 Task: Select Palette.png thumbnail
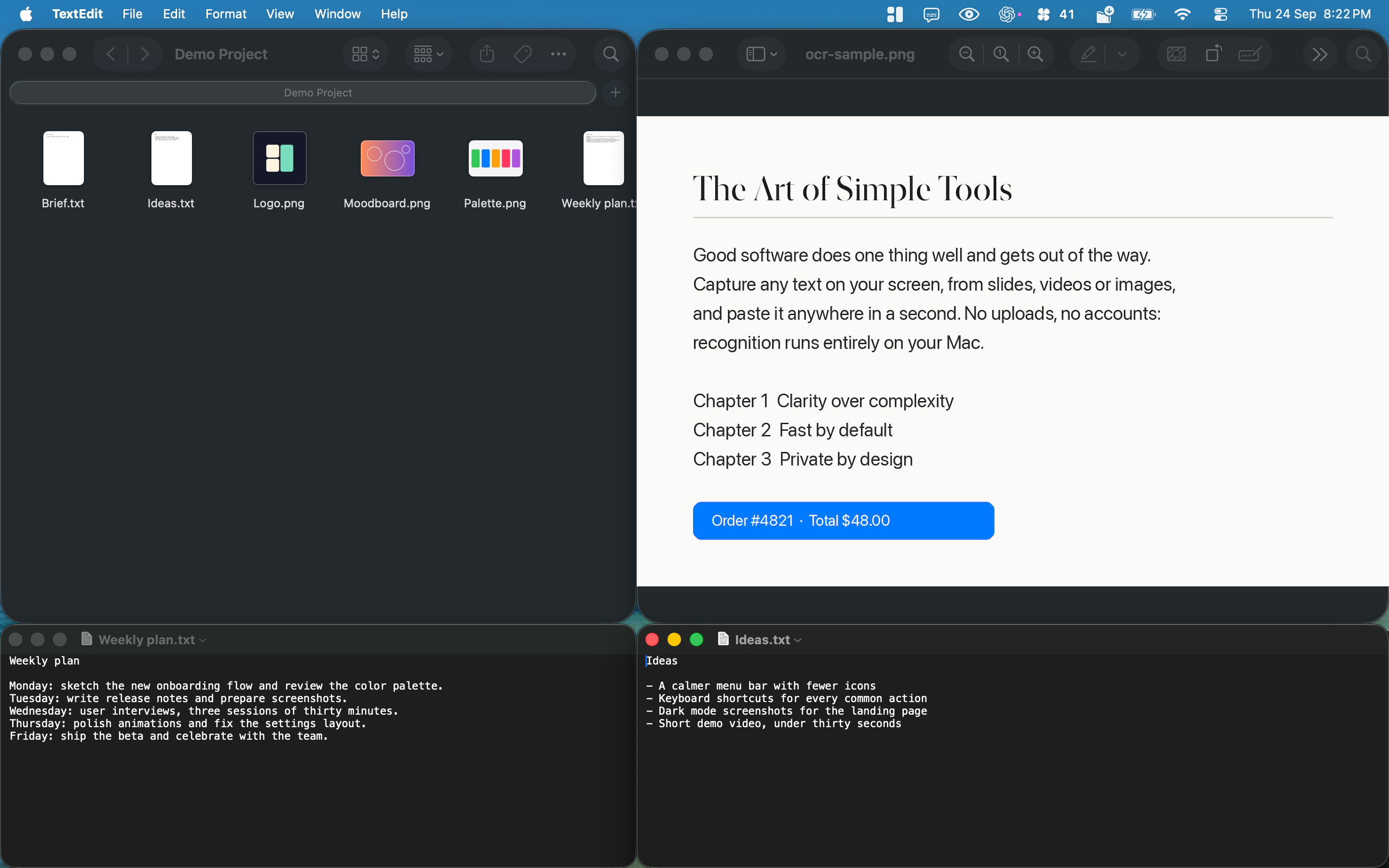coord(495,158)
